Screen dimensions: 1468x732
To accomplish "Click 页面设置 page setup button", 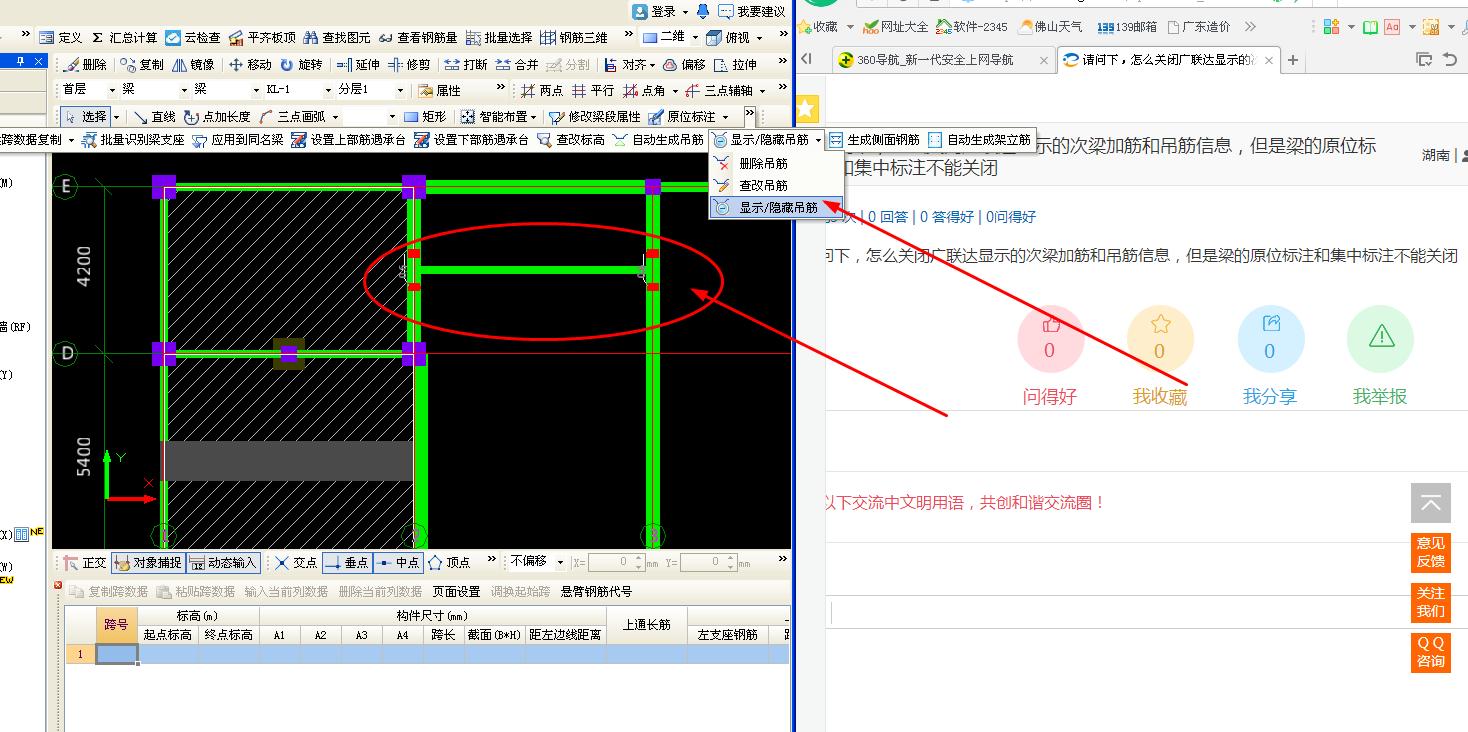I will 456,591.
